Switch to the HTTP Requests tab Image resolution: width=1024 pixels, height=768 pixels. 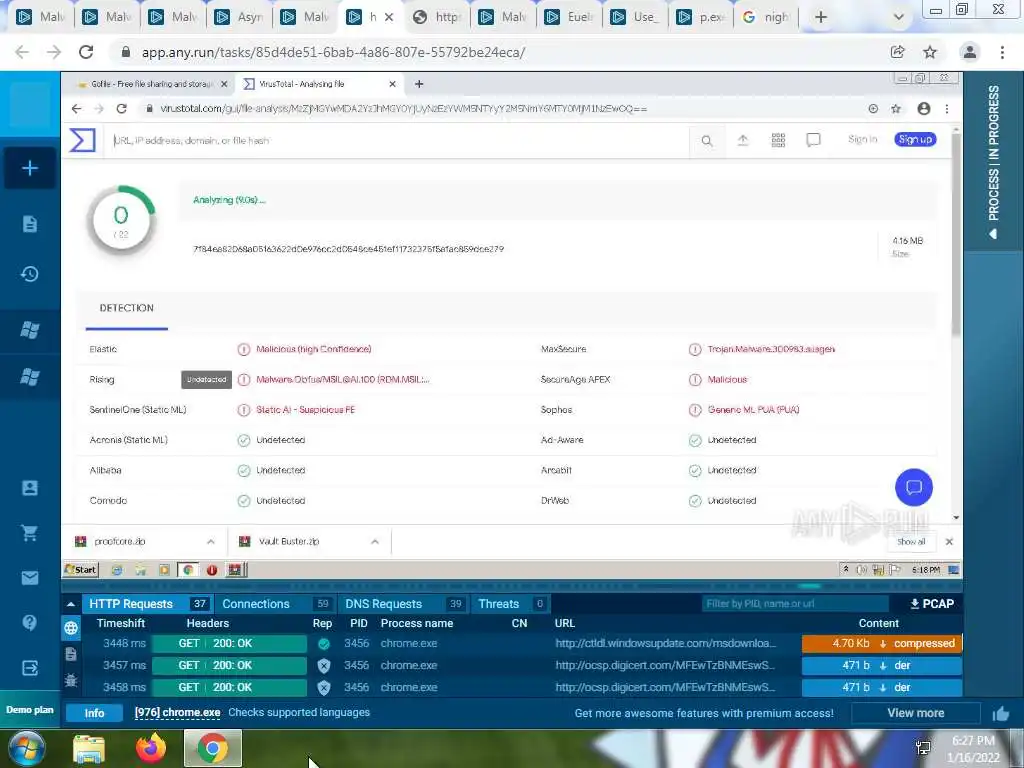(146, 604)
